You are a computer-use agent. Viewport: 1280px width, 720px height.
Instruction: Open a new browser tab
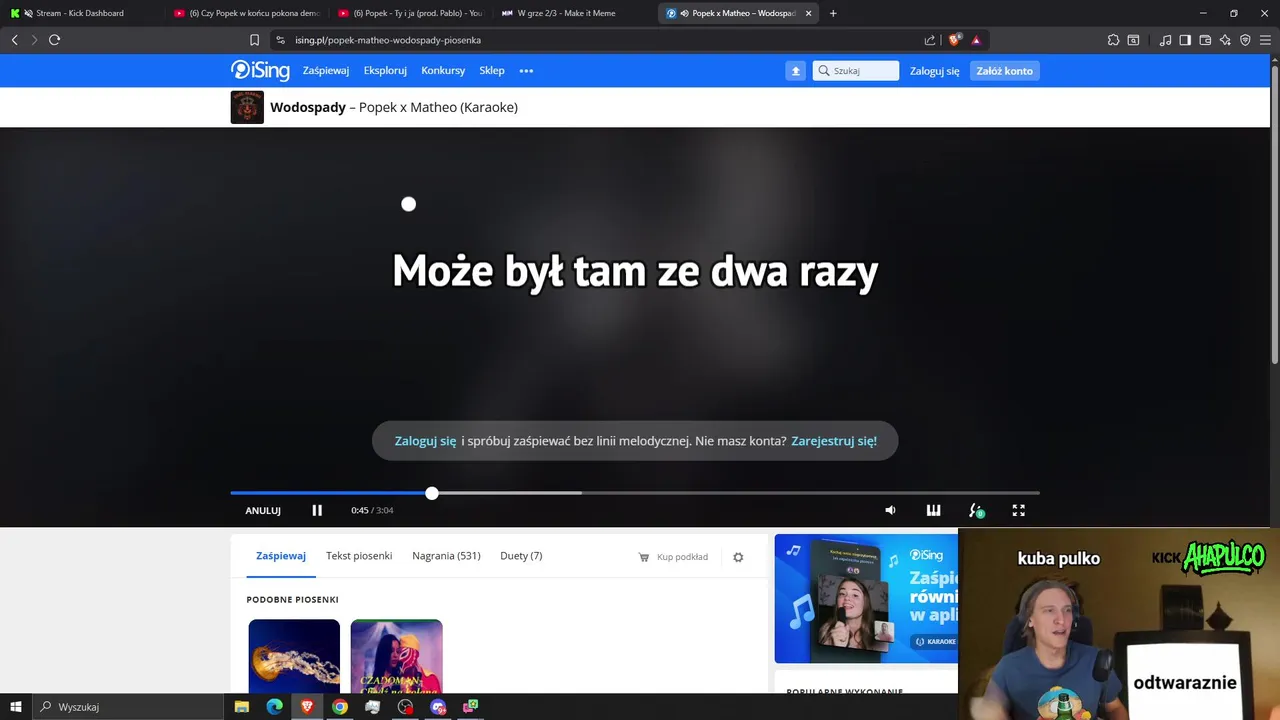pyautogui.click(x=833, y=13)
